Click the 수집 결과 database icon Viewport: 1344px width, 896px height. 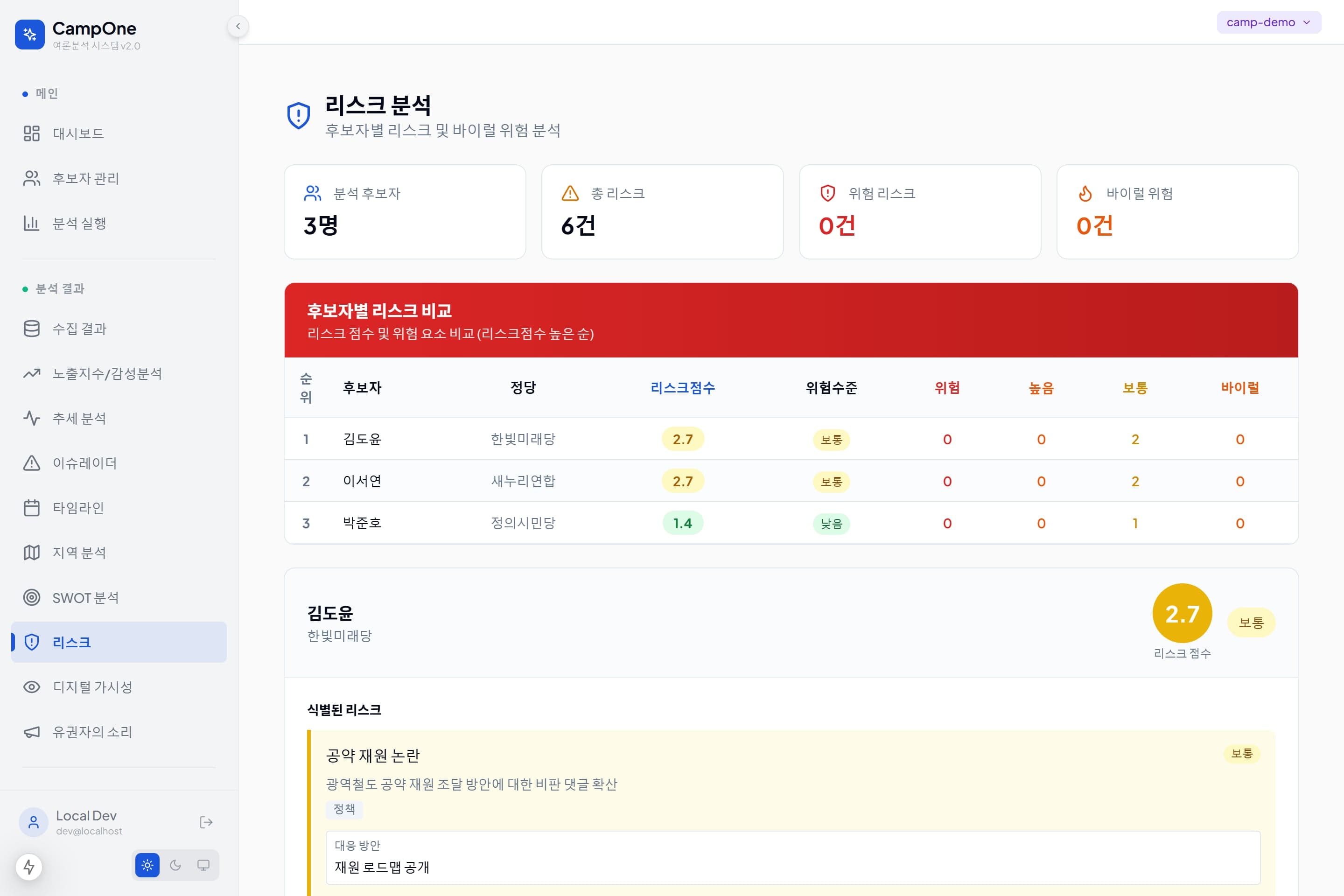31,329
